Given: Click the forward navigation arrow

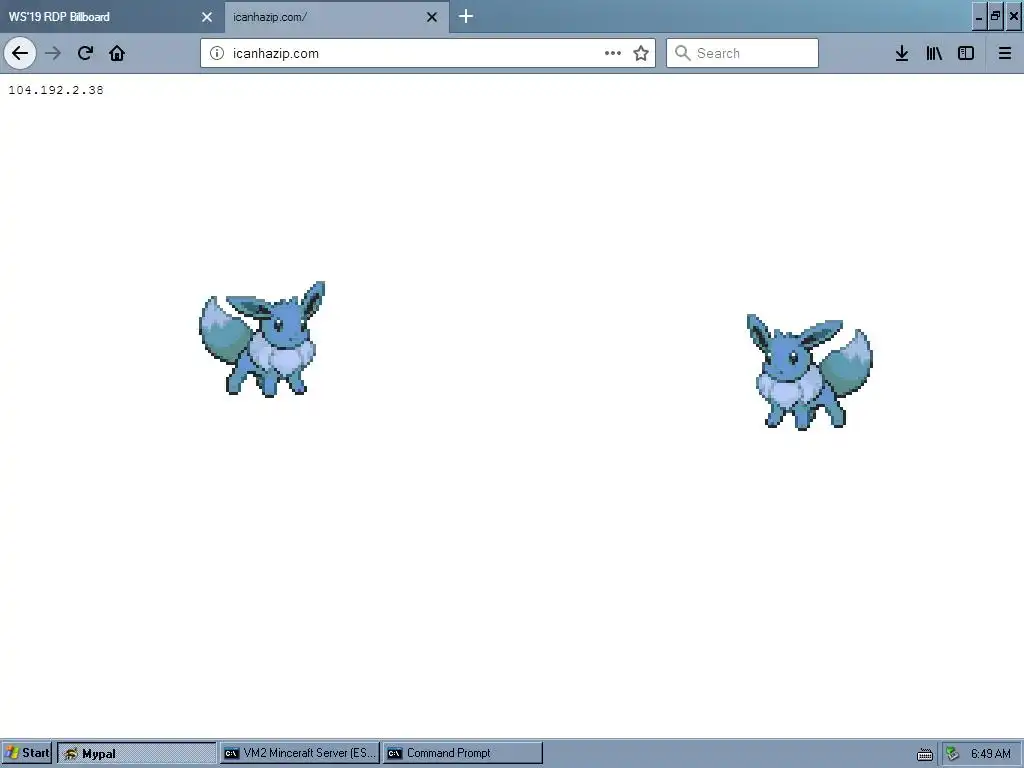Looking at the screenshot, I should point(53,53).
